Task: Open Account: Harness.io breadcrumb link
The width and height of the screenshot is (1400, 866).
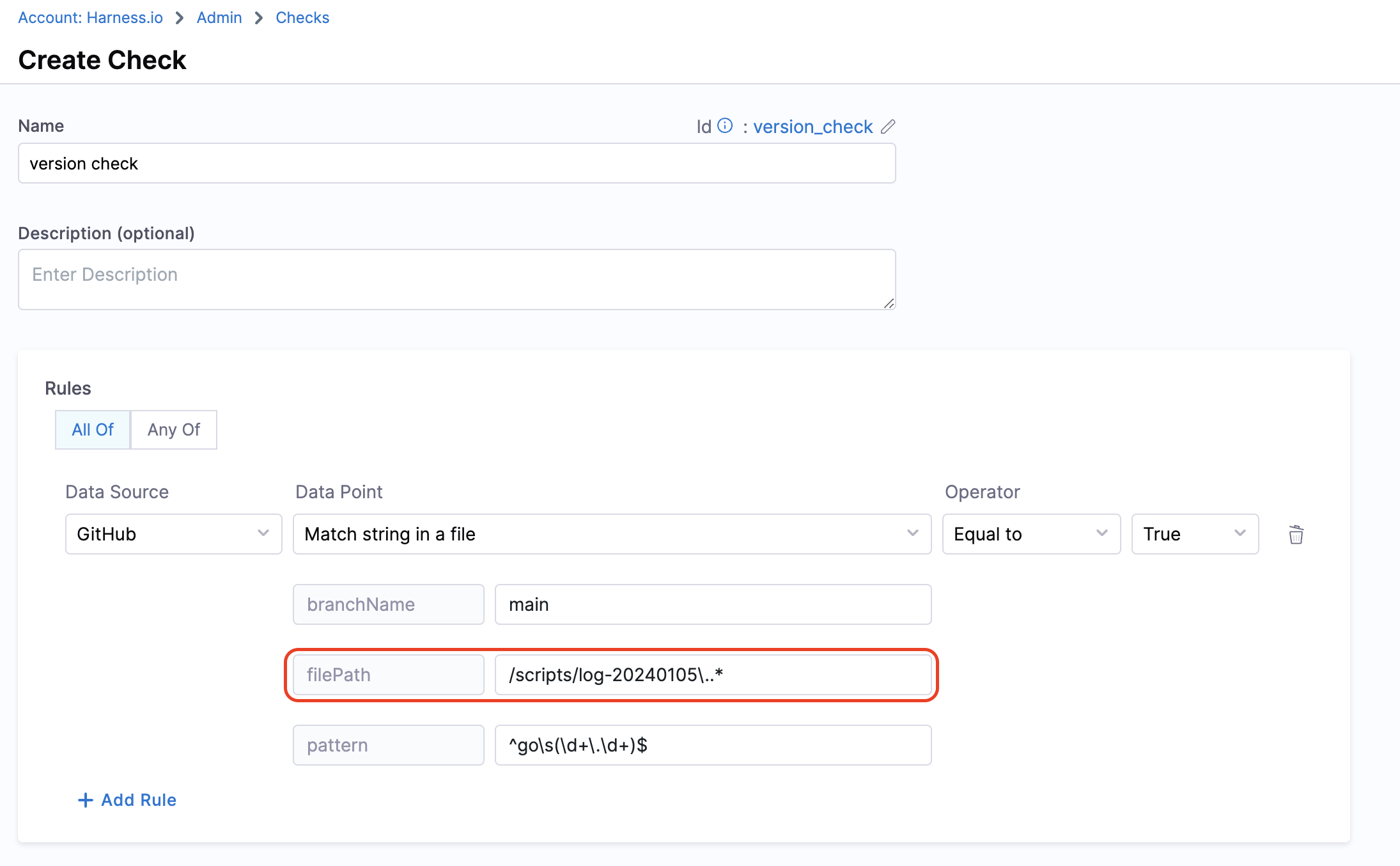Action: coord(90,18)
